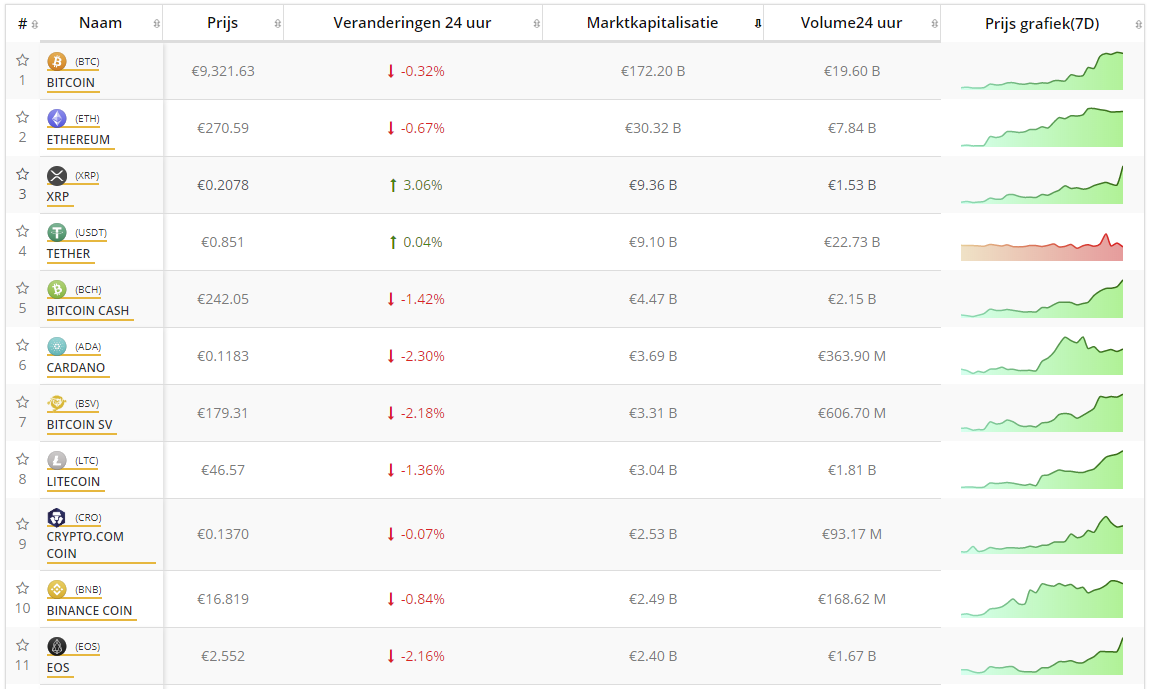Screen dimensions: 1151x689
Task: Toggle favorite star for Bitcoin
Action: (x=22, y=60)
